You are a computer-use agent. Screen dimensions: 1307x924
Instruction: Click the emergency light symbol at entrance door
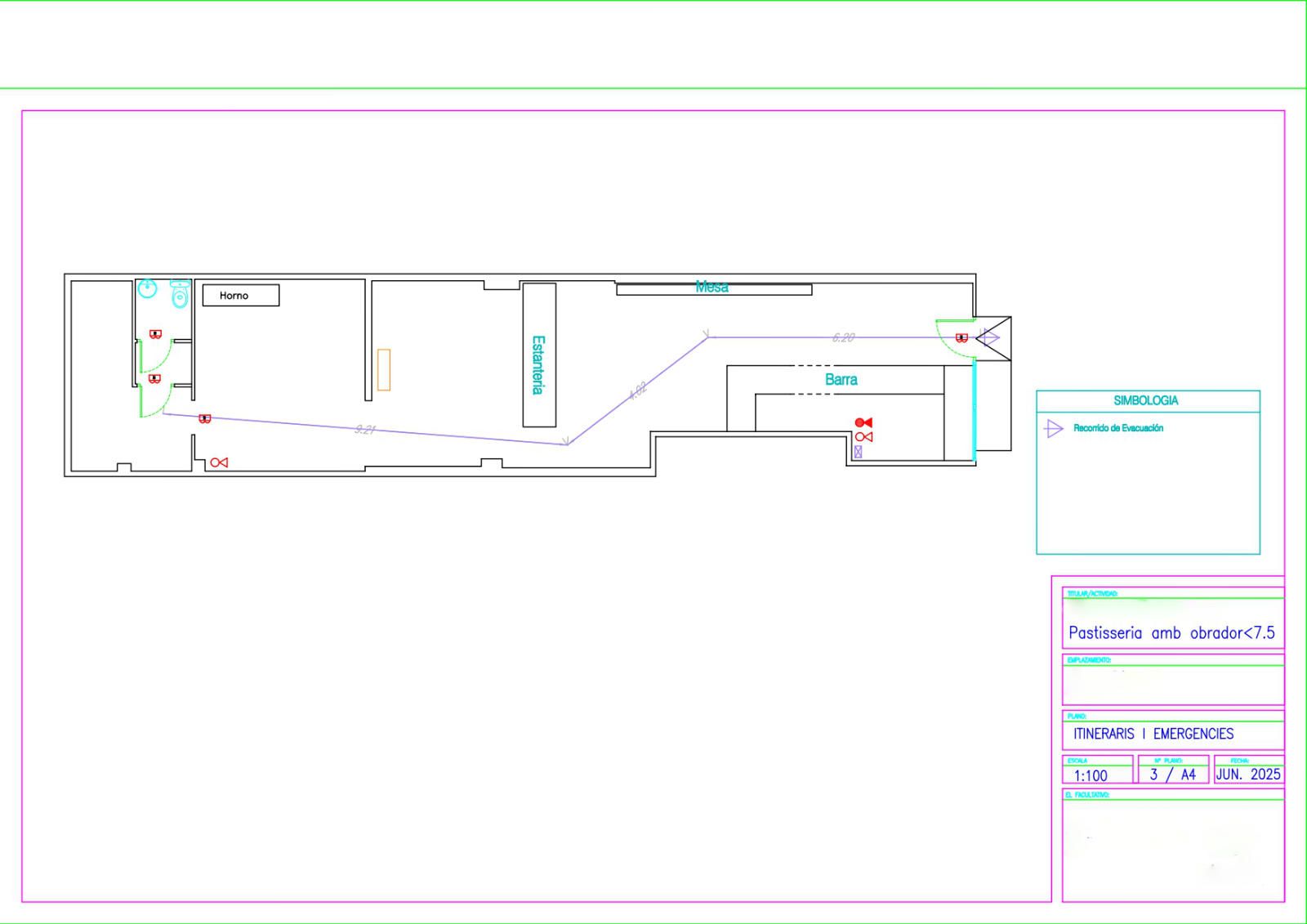pyautogui.click(x=961, y=337)
